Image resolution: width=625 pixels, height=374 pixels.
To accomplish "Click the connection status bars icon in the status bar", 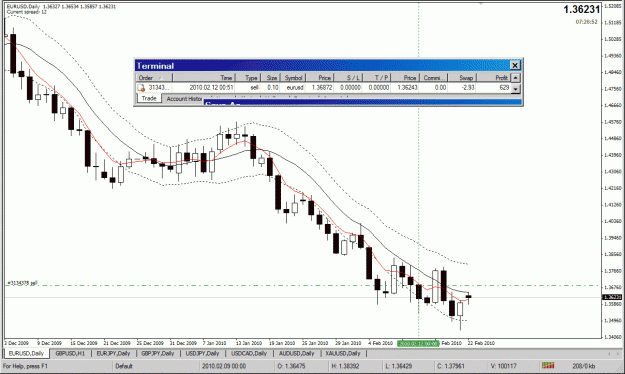I will pyautogui.click(x=548, y=366).
